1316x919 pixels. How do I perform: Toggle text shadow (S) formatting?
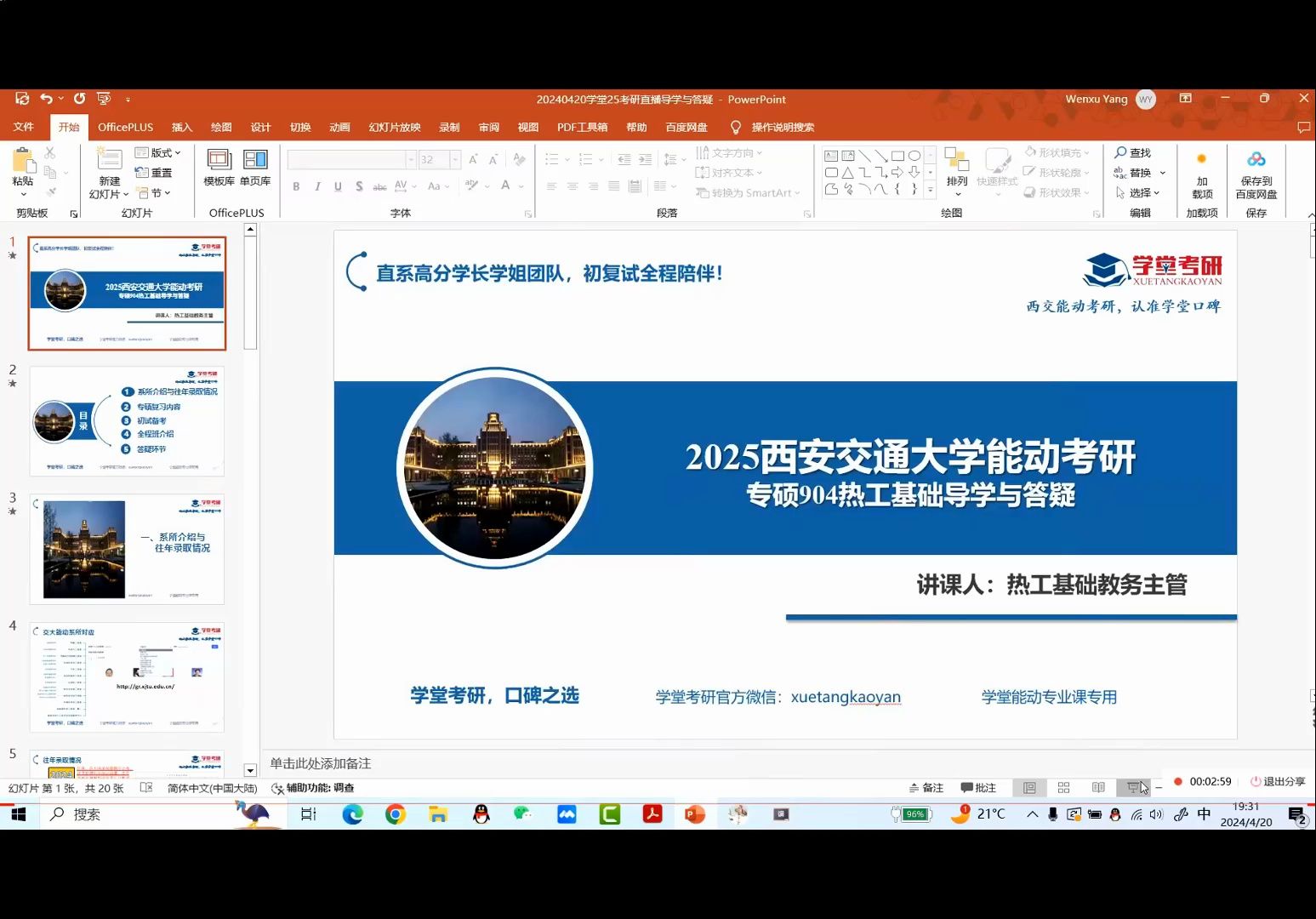click(x=359, y=186)
